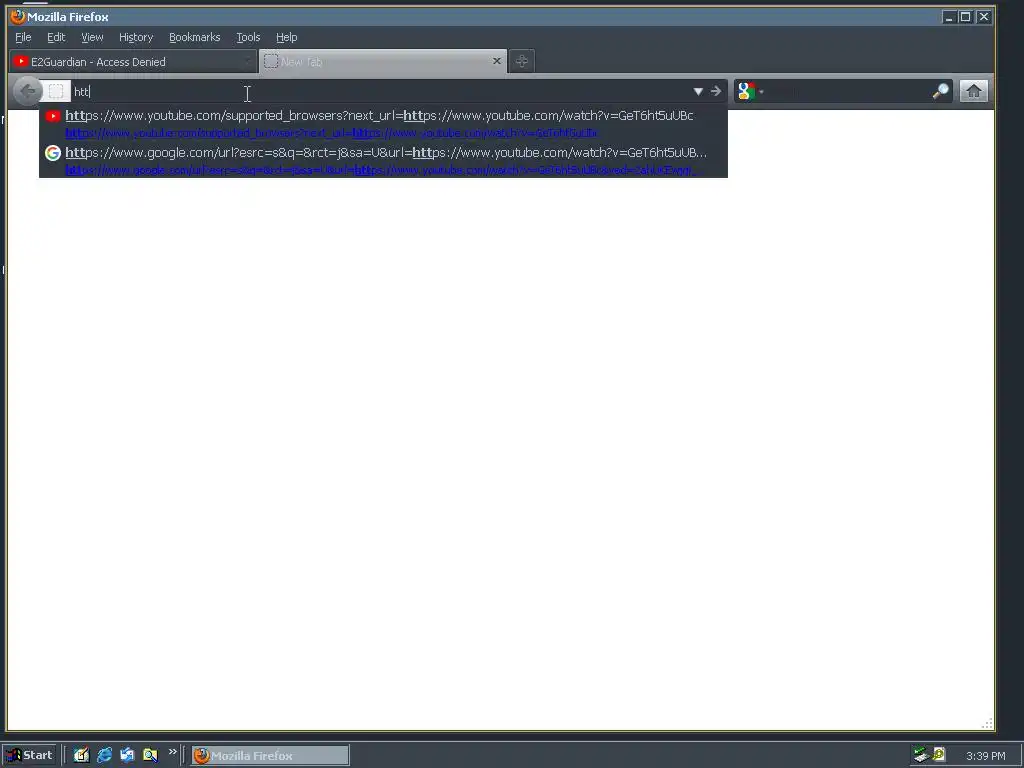
Task: Open the Bookmarks menu
Action: (x=195, y=37)
